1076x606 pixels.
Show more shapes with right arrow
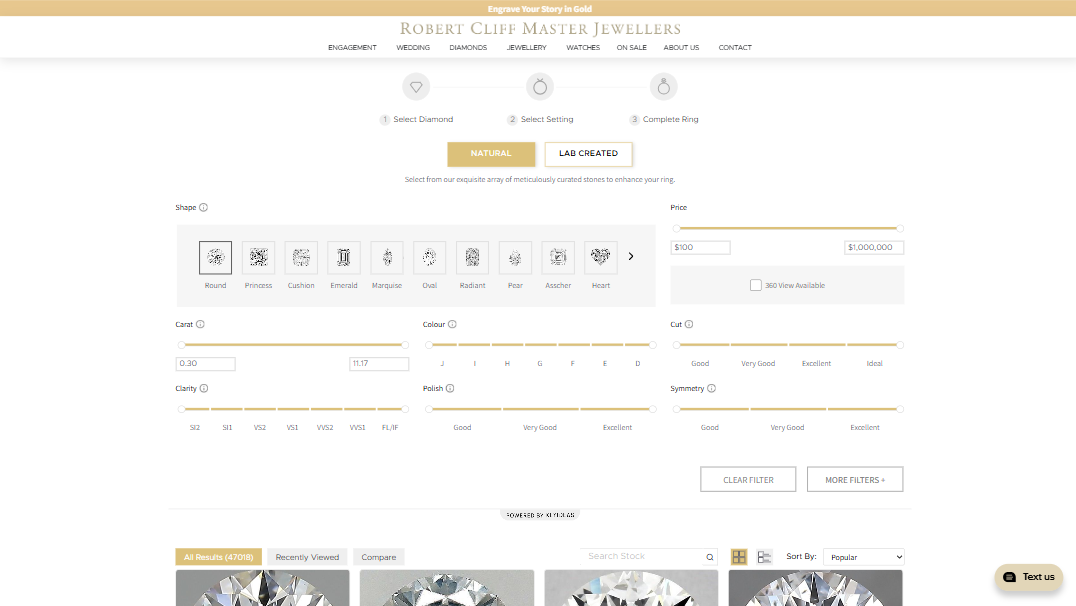point(631,257)
